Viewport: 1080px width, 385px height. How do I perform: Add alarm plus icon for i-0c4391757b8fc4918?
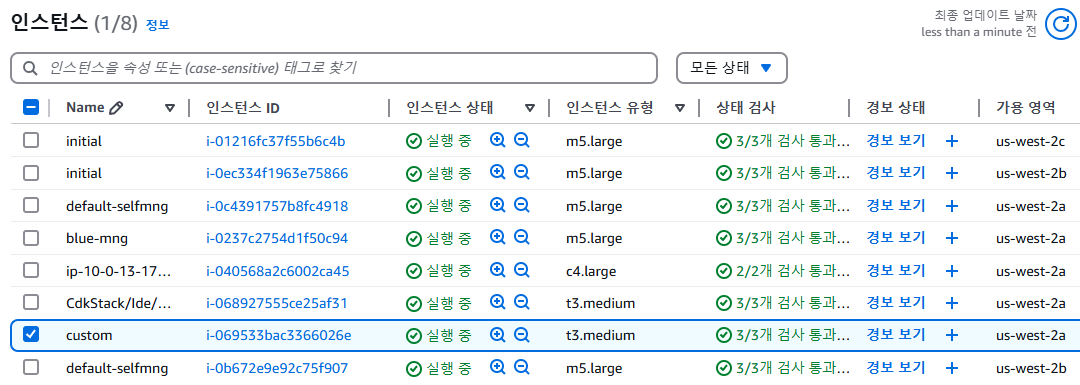[x=952, y=206]
